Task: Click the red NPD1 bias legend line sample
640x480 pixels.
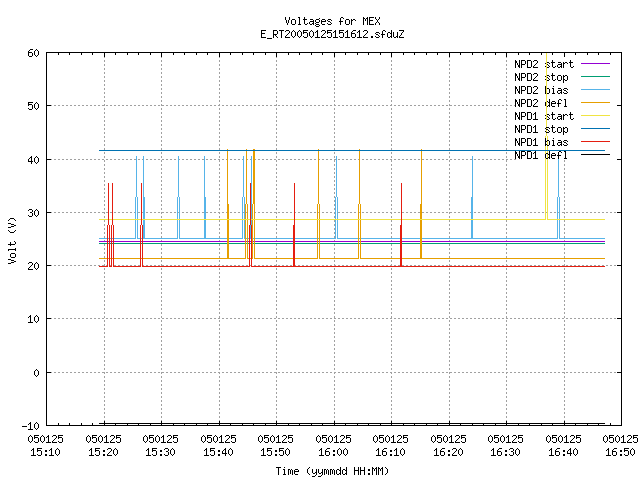Action: coord(595,142)
